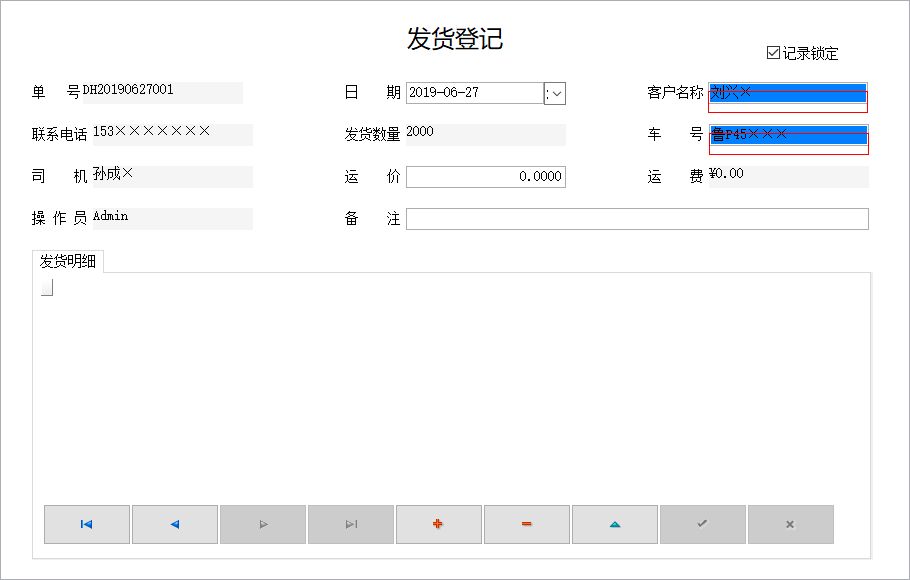Viewport: 910px width, 580px height.
Task: Click the 发货登记 title heading
Action: 454,39
